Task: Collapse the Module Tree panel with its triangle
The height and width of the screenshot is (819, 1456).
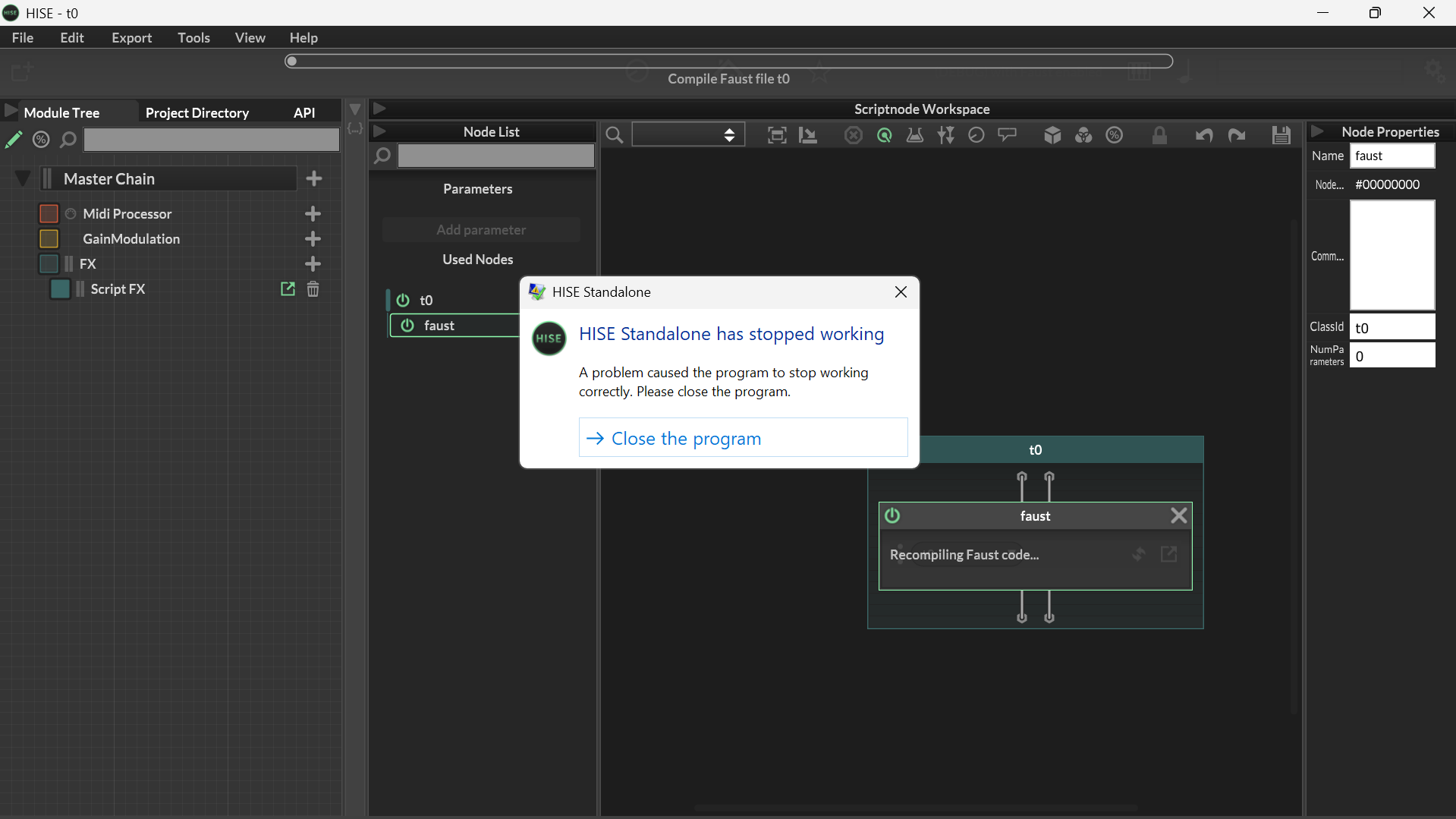Action: coord(11,112)
